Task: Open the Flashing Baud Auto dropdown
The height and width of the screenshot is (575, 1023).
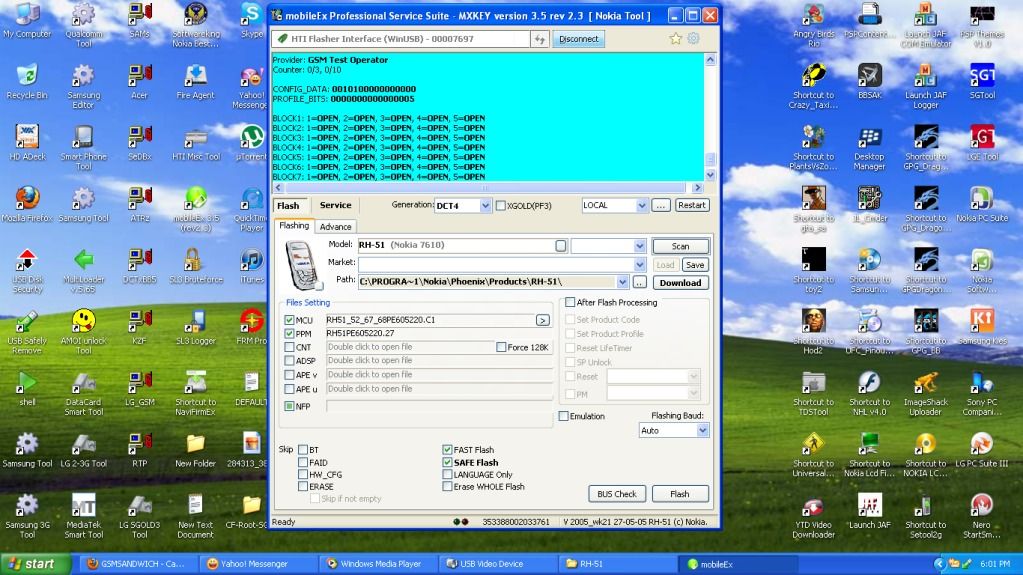Action: [x=703, y=430]
